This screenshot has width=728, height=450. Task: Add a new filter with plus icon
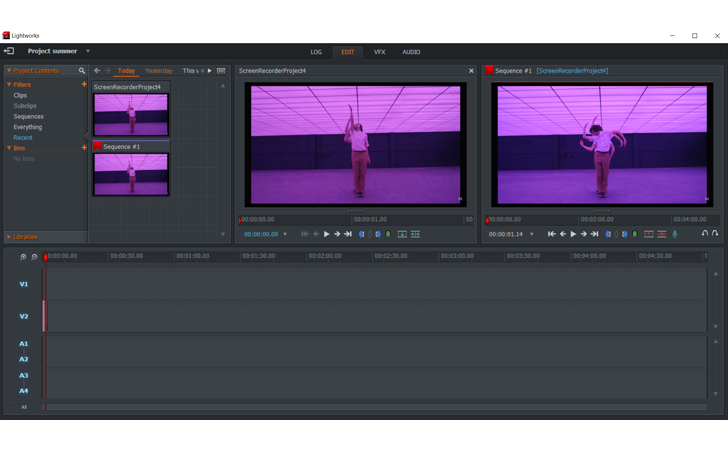(x=84, y=85)
